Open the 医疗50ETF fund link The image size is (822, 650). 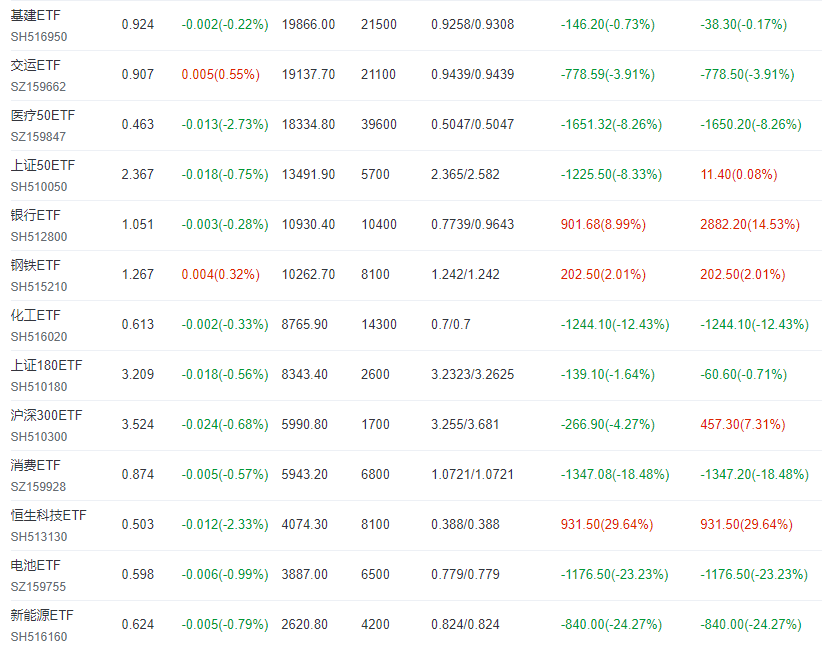[x=43, y=115]
